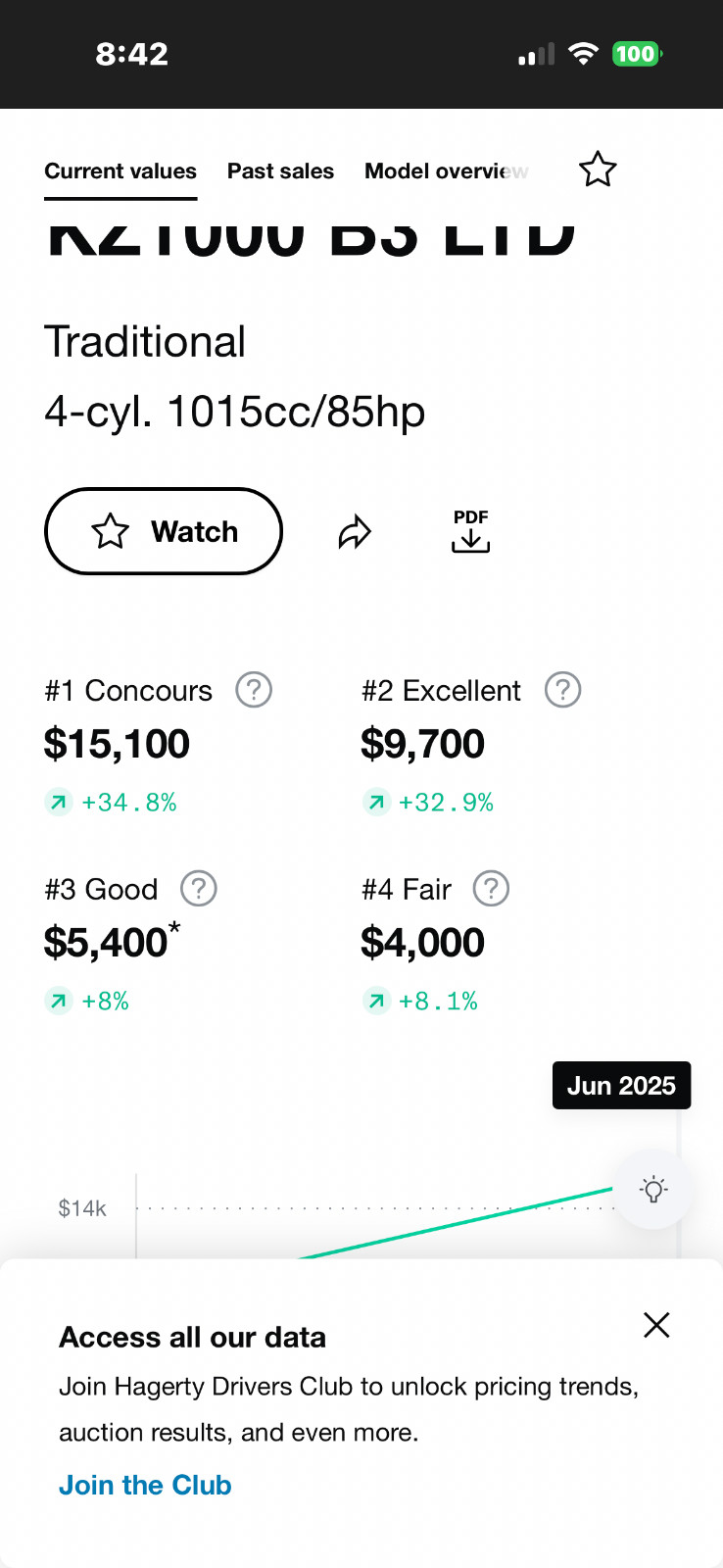Tap the Jun 2025 chart date marker
This screenshot has height=1568, width=723.
pos(621,1086)
